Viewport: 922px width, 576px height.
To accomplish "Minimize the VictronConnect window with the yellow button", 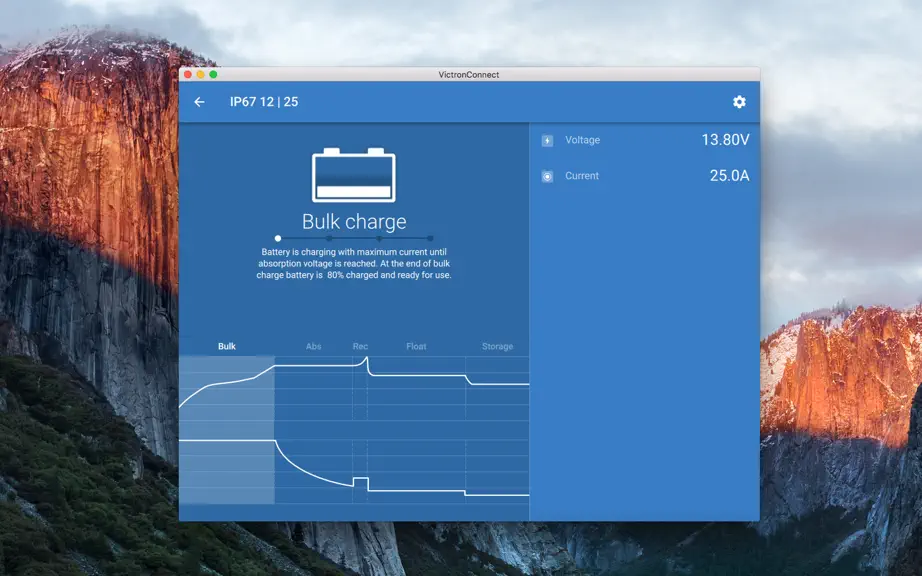I will pyautogui.click(x=201, y=75).
